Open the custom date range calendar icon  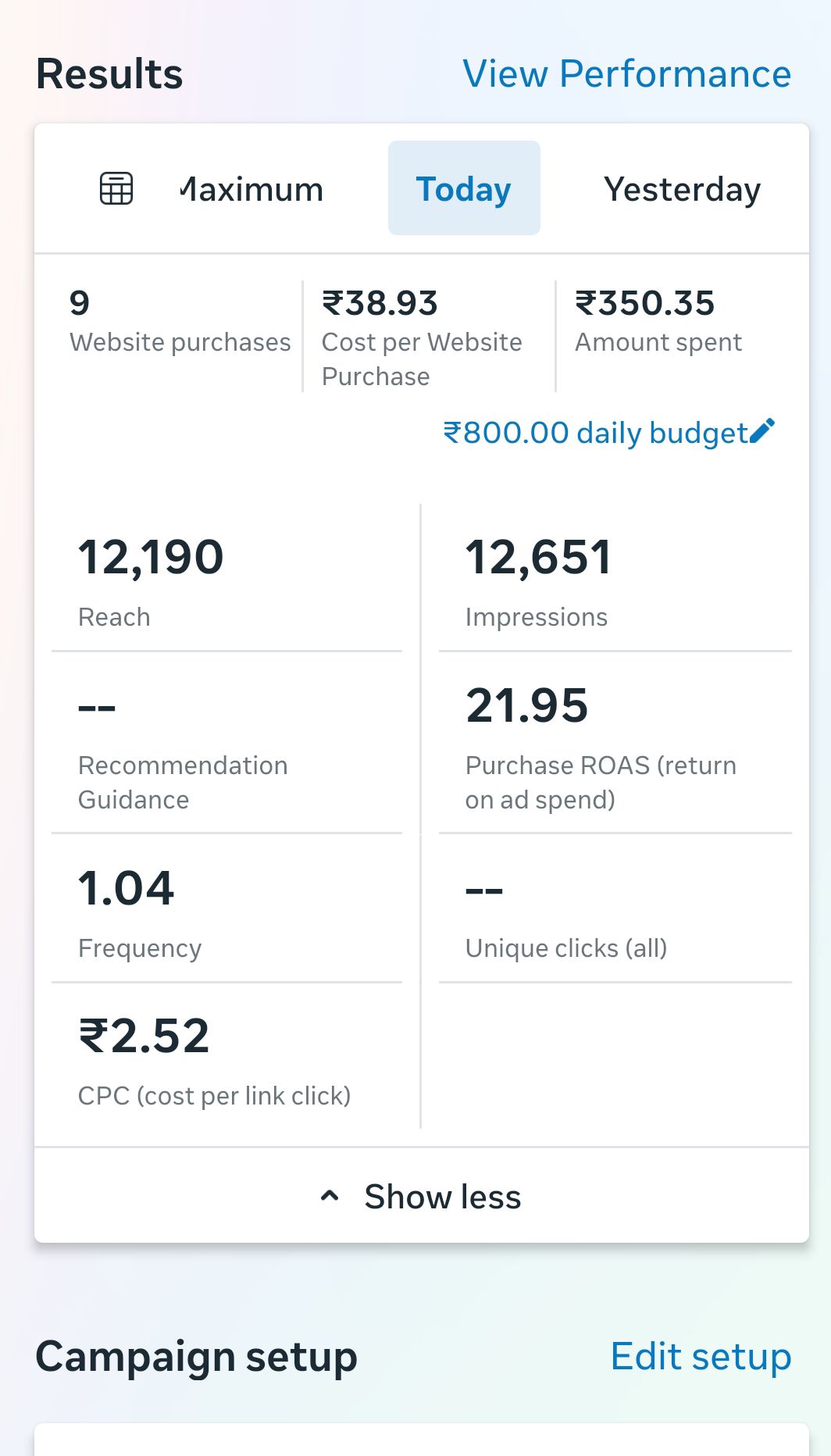[116, 188]
